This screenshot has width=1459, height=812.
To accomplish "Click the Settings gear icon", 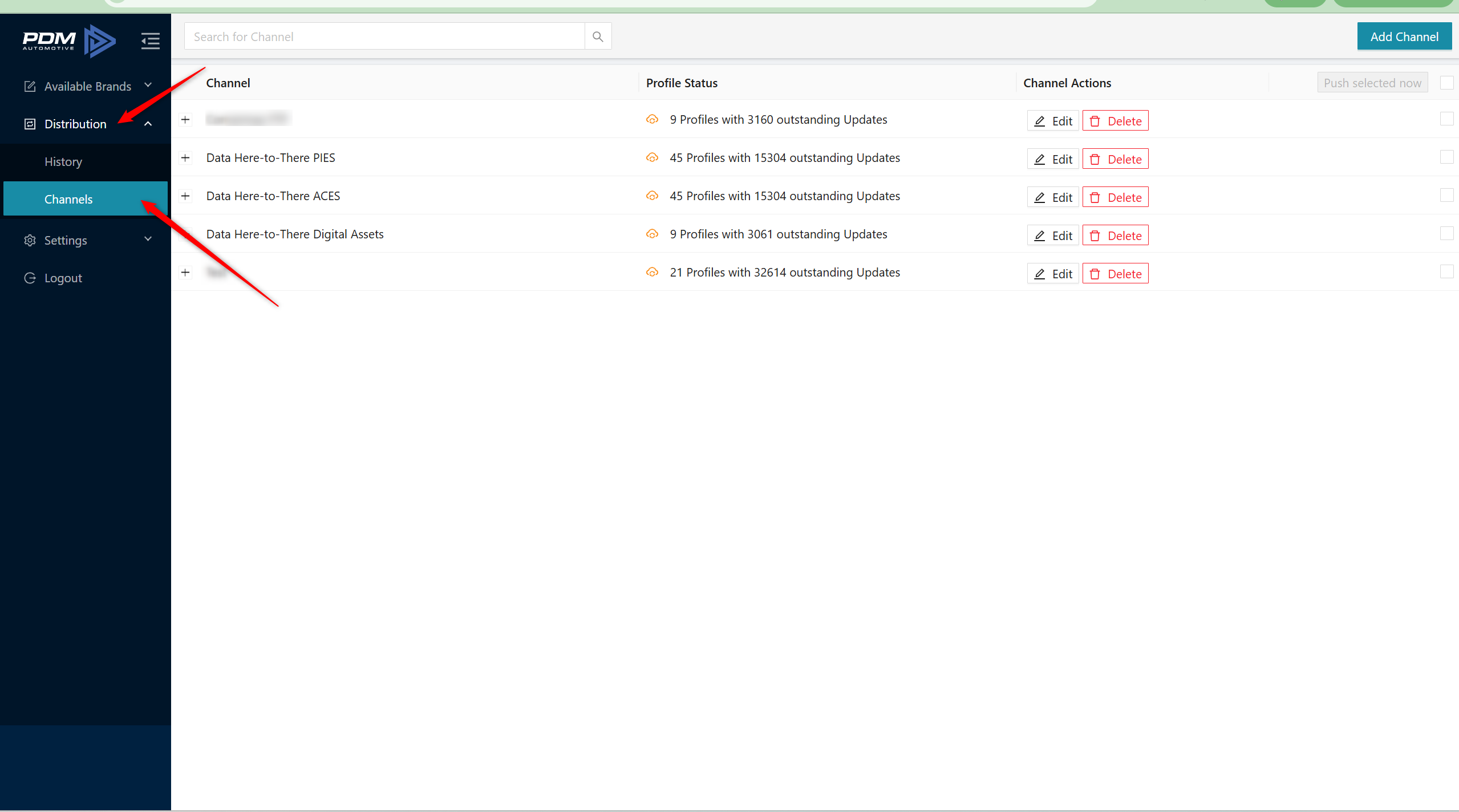I will click(30, 240).
